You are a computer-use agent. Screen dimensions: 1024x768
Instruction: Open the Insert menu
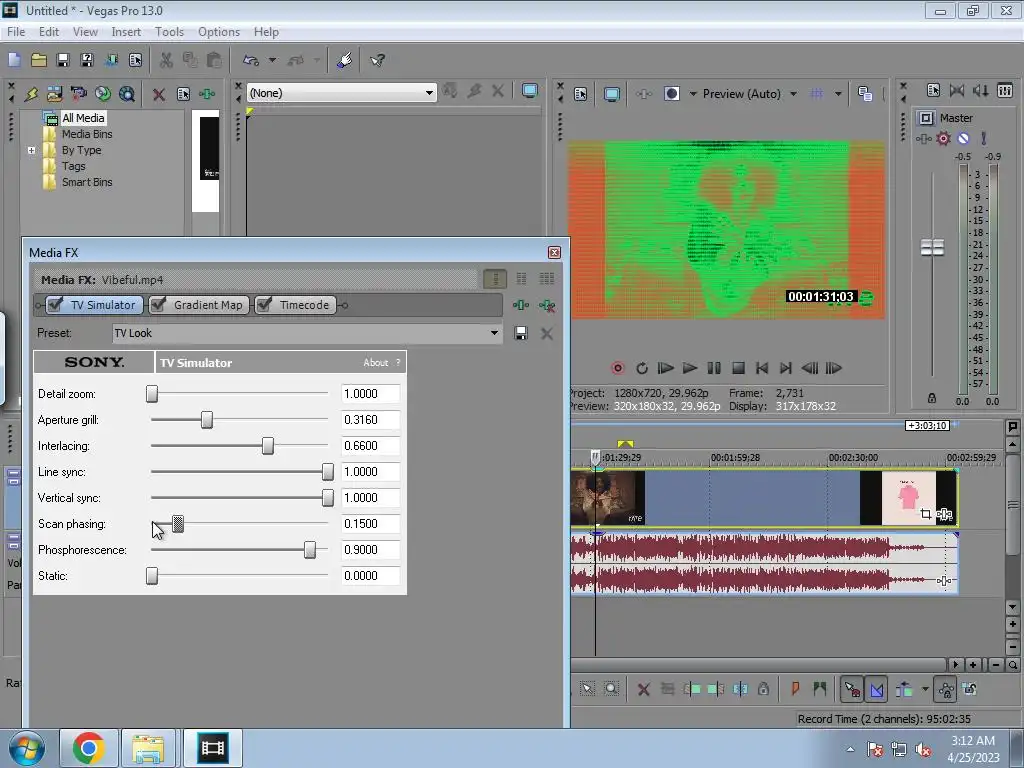126,31
